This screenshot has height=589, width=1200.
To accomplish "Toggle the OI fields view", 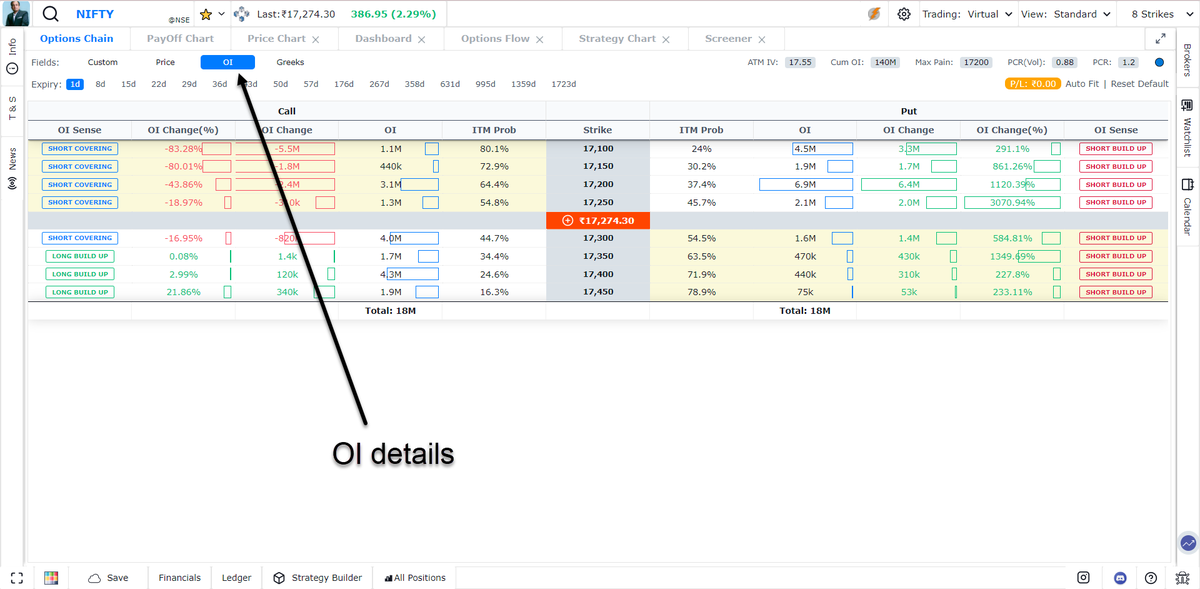I will [x=228, y=61].
